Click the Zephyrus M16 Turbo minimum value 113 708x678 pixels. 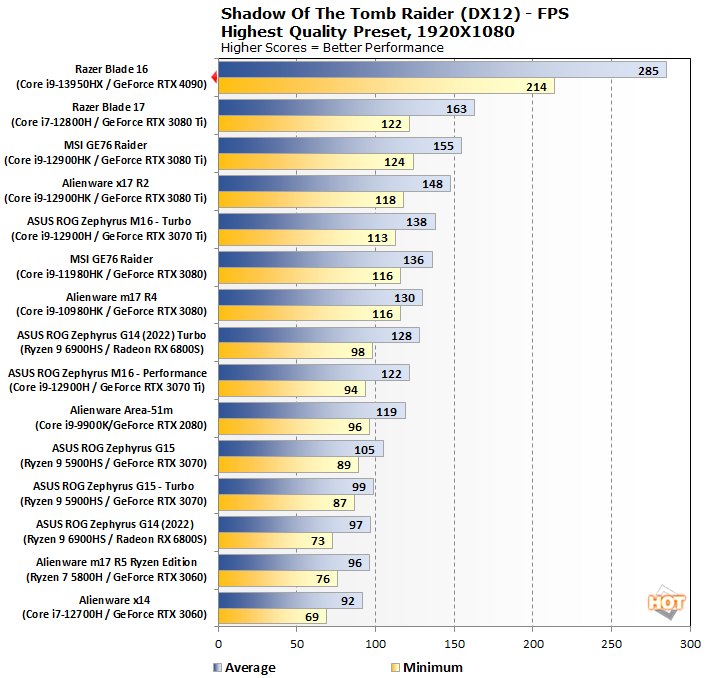(377, 238)
